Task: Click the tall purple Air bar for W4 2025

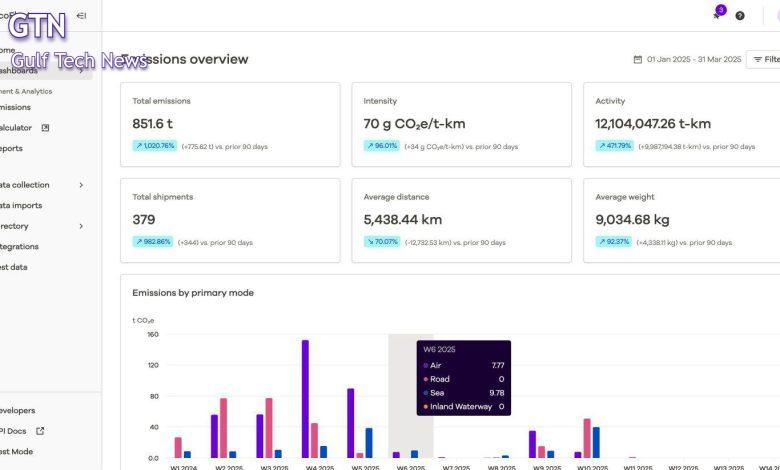Action: [x=305, y=398]
